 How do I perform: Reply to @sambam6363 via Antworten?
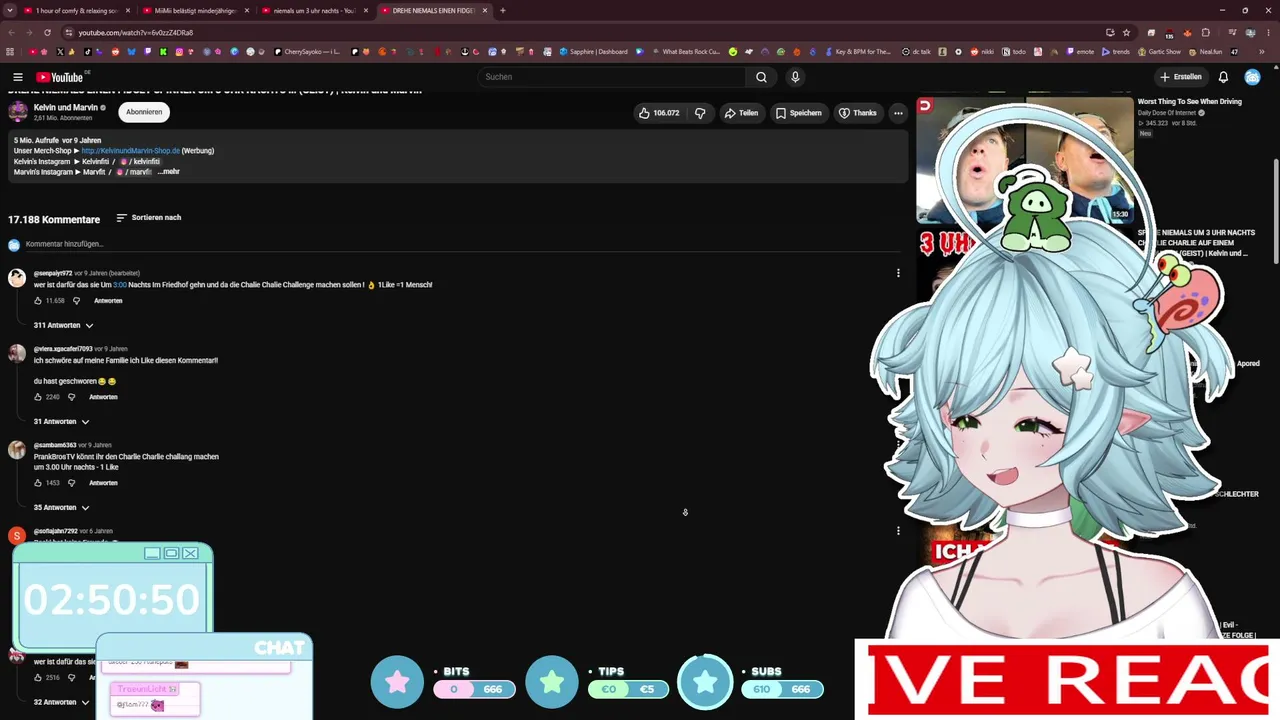pos(103,483)
